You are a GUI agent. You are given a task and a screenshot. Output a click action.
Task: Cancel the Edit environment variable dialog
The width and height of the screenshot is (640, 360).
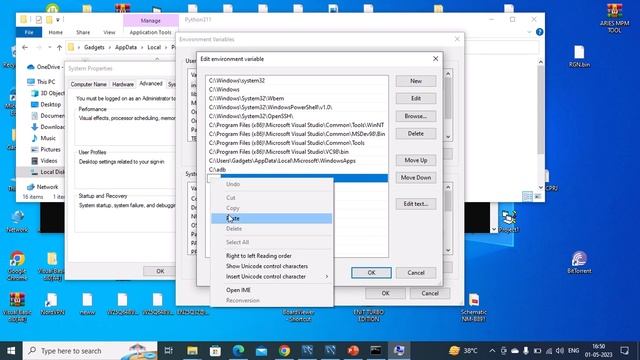(416, 273)
